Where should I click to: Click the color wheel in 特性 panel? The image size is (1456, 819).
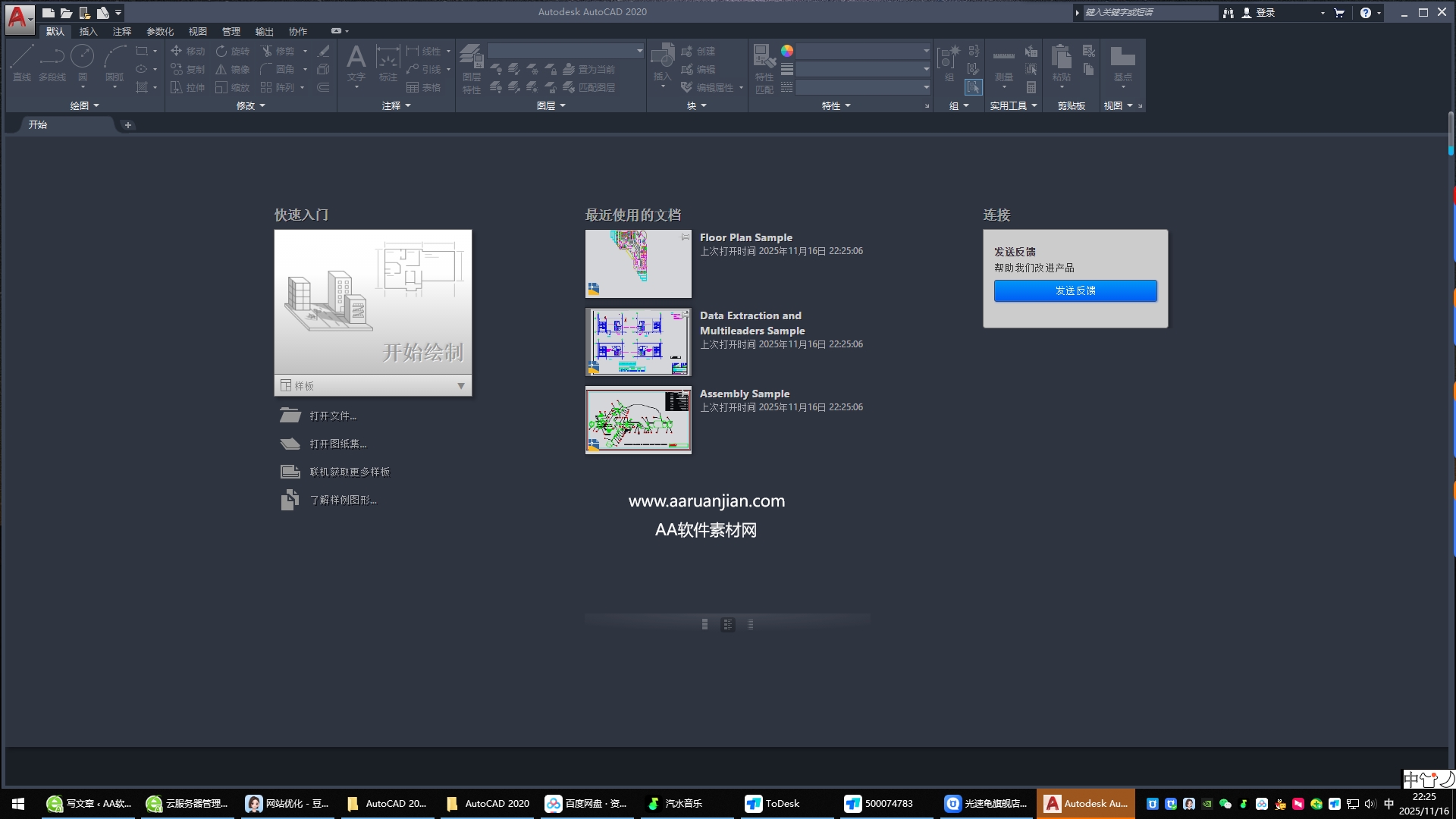click(789, 51)
